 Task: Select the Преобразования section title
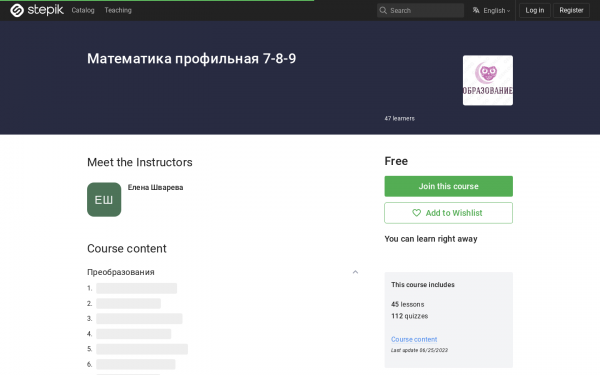click(x=121, y=272)
